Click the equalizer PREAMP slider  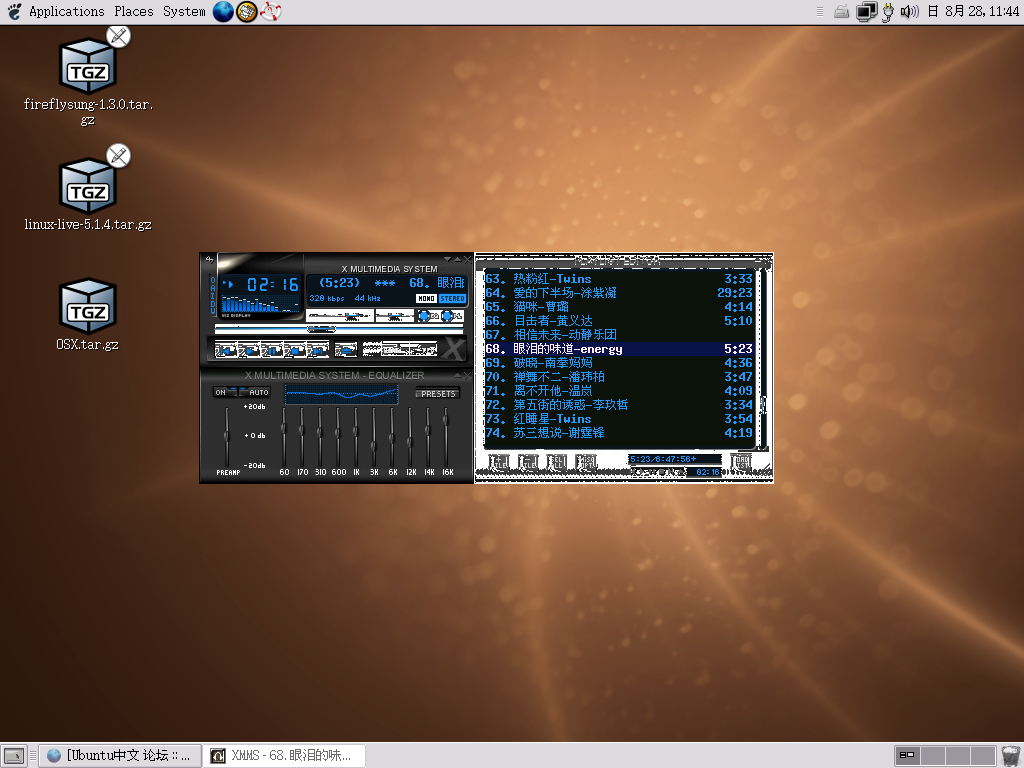pyautogui.click(x=227, y=436)
